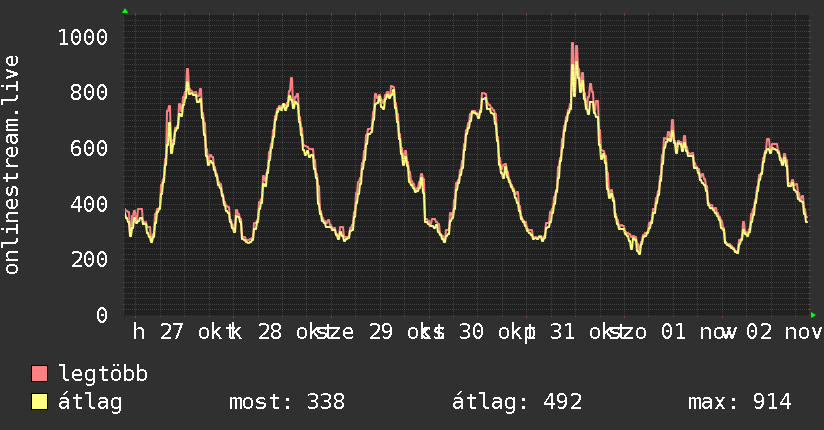Click the green arrow ending the x-axis
This screenshot has height=430, width=824.
[813, 315]
